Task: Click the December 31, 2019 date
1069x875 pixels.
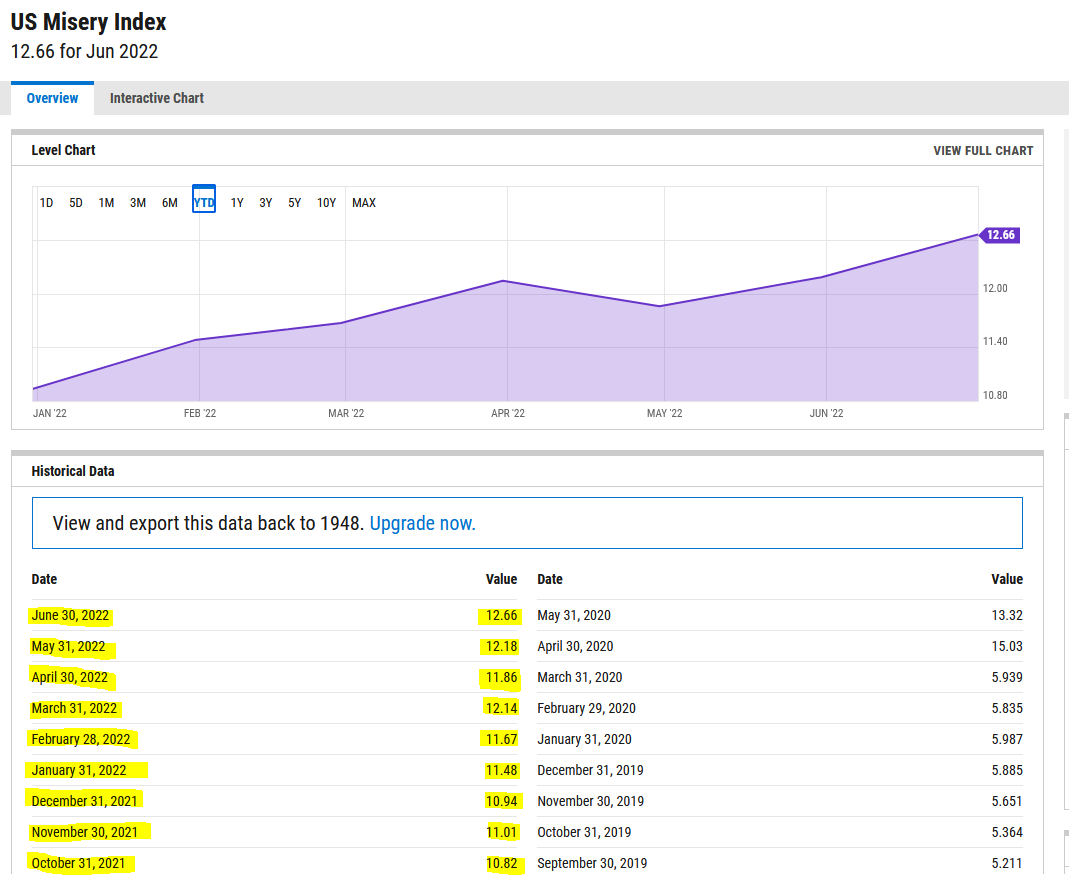Action: click(590, 771)
